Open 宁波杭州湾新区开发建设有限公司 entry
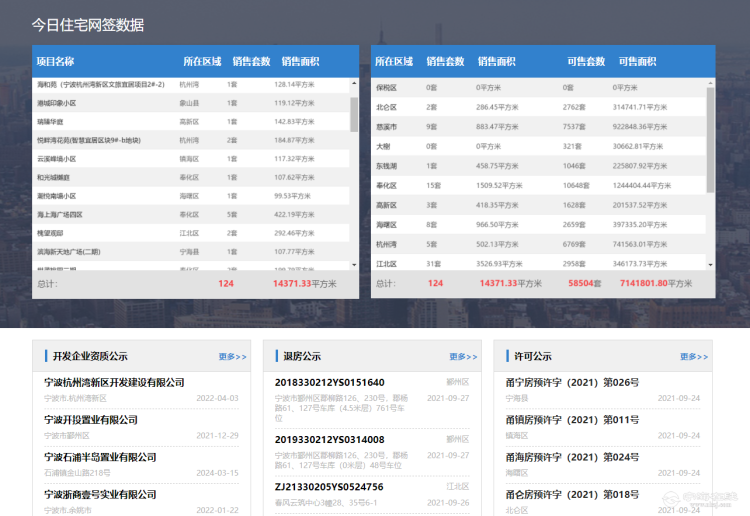 pos(114,383)
